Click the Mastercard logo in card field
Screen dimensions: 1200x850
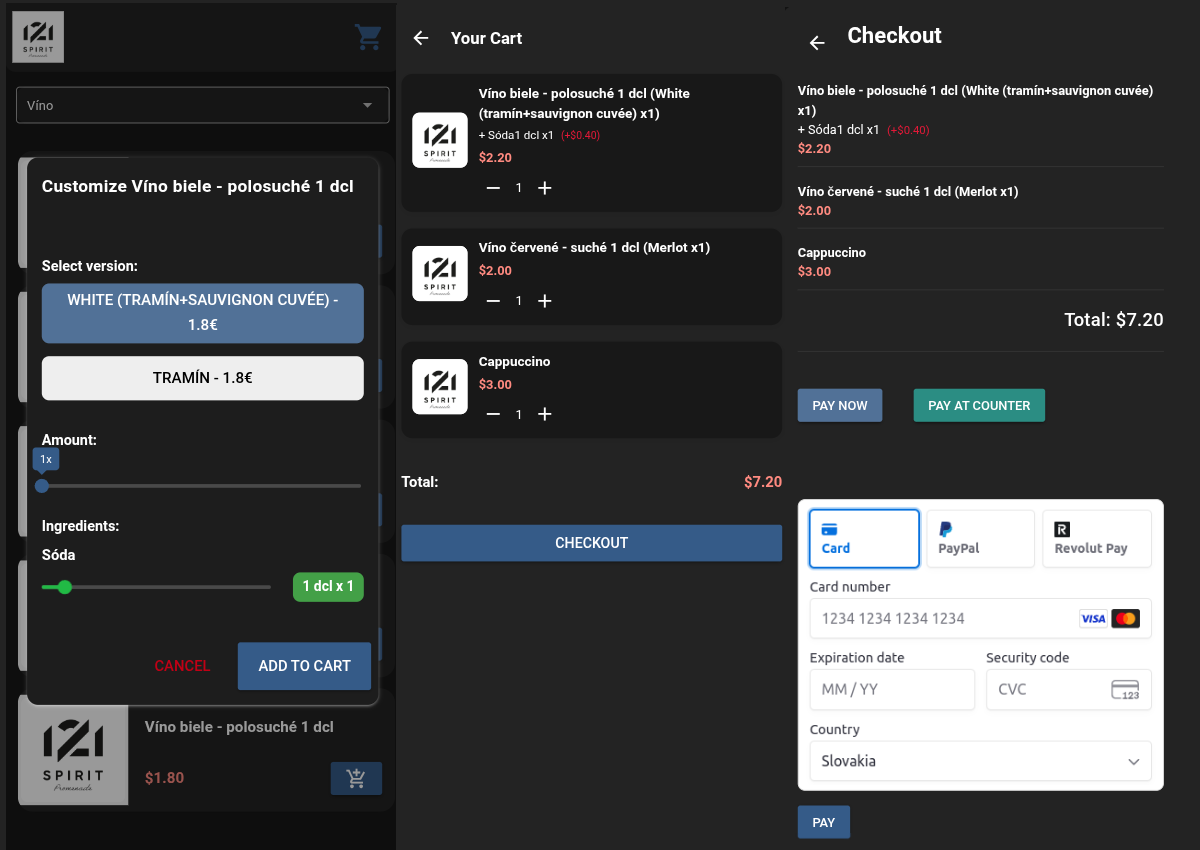click(x=1126, y=619)
